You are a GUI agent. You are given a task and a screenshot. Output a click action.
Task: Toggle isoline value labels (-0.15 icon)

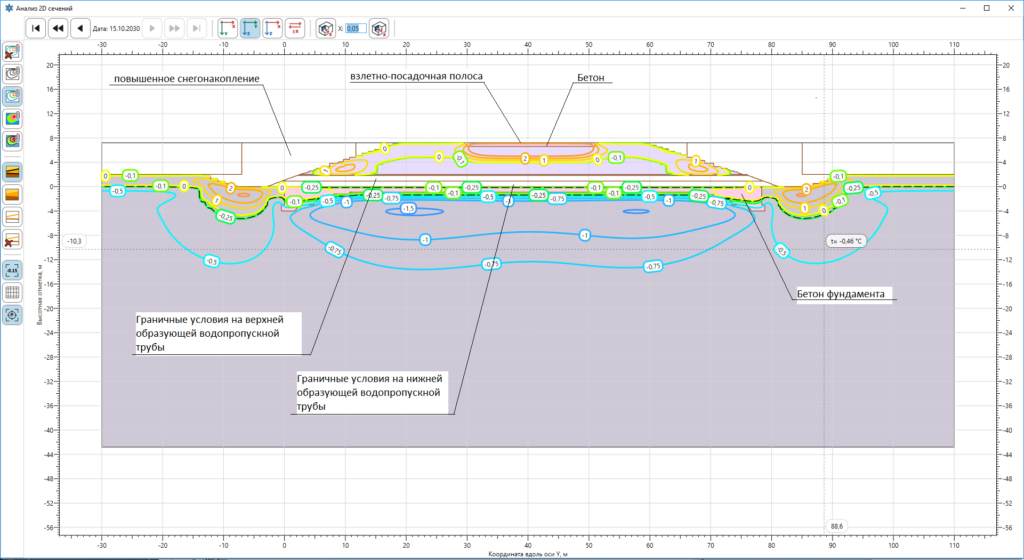tap(12, 270)
